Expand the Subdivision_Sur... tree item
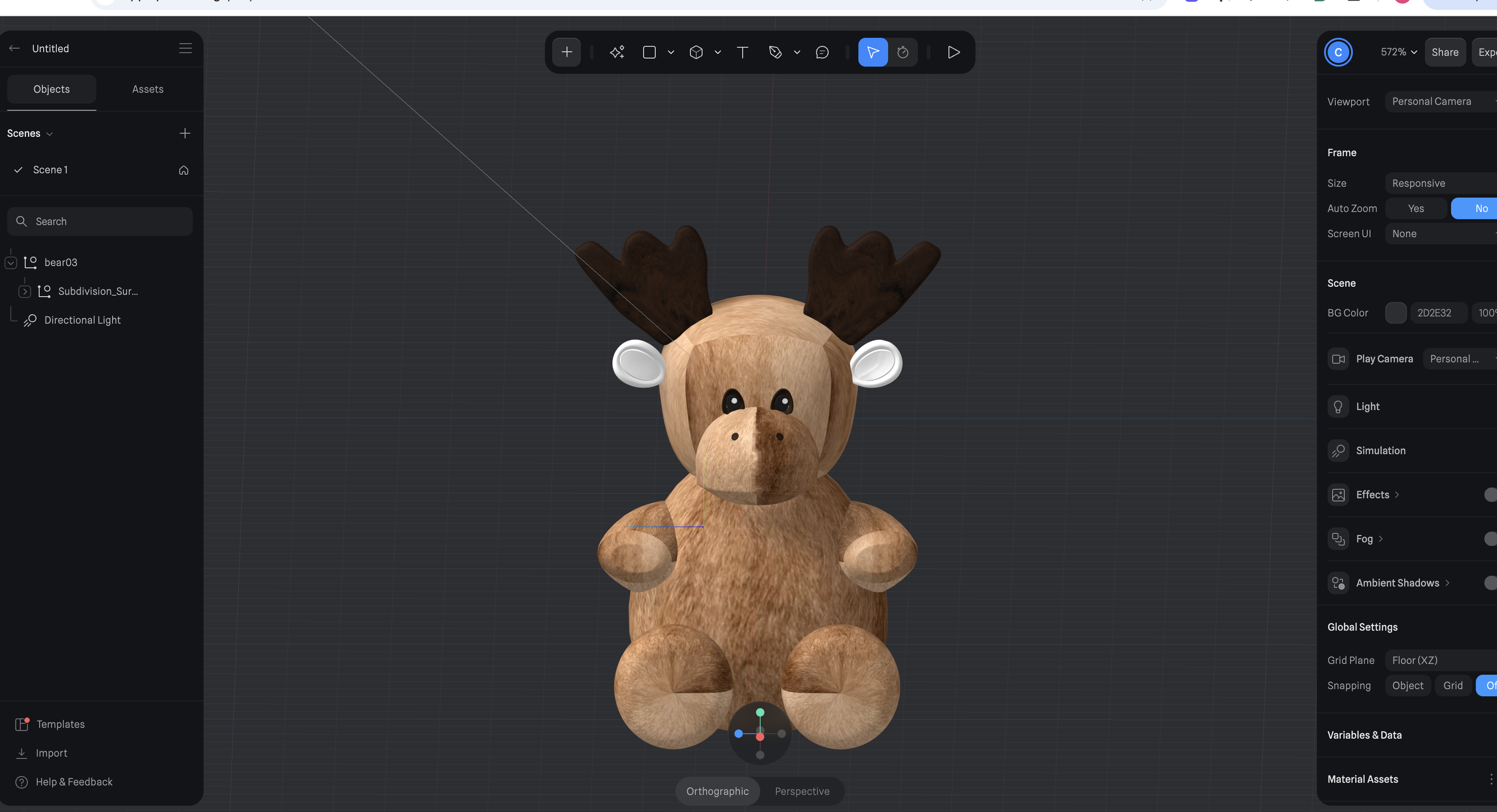Viewport: 1497px width, 812px height. (x=24, y=291)
